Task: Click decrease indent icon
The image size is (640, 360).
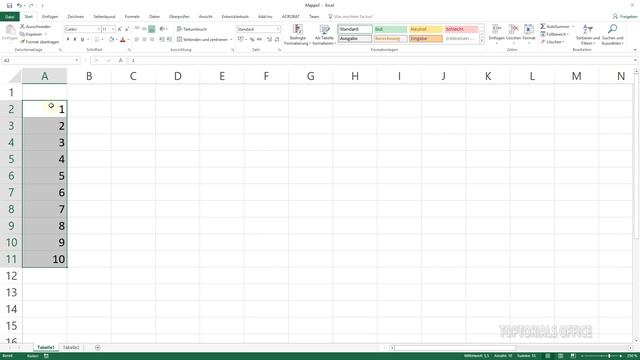Action: point(162,40)
